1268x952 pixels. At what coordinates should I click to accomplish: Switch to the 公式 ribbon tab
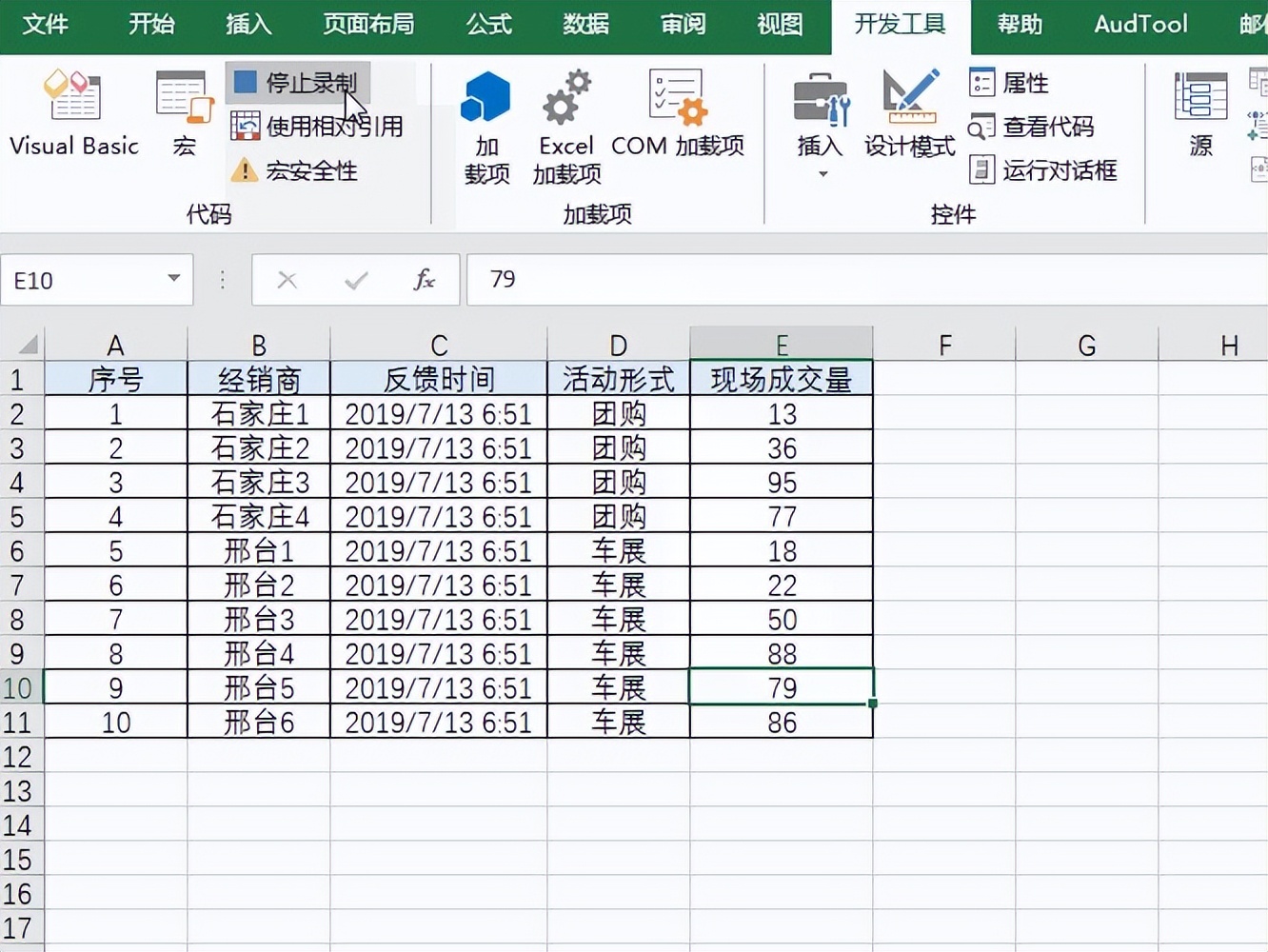pos(488,25)
